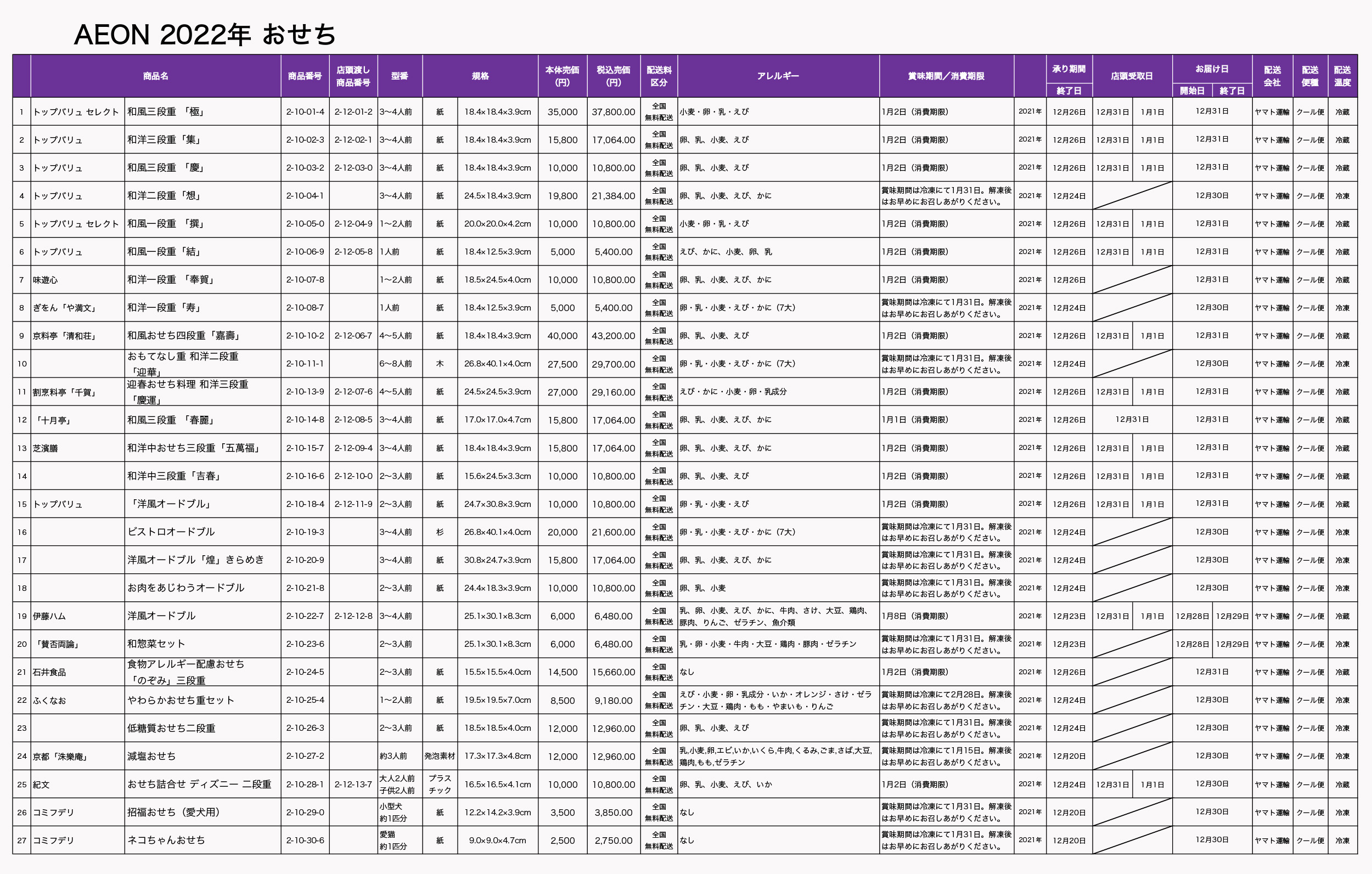1372x874 pixels.
Task: Click the 配送料区分 header cell
Action: (659, 76)
